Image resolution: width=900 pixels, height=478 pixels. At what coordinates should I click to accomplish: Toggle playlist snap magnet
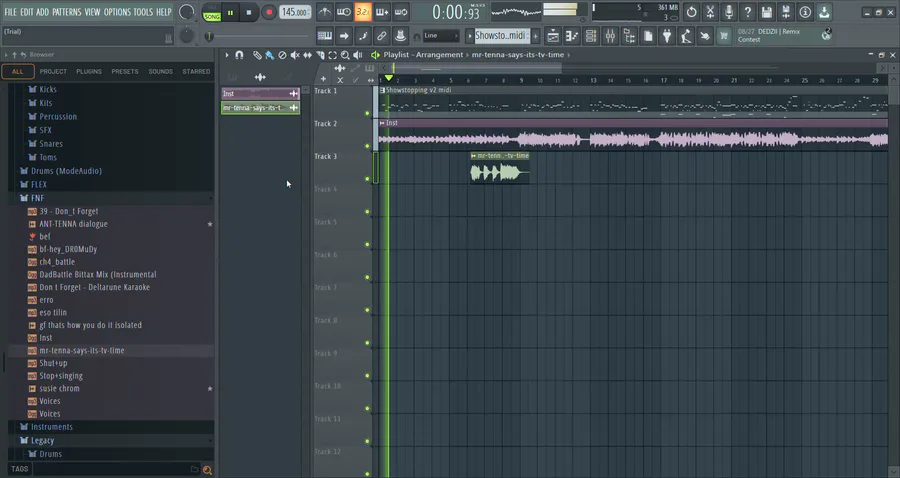click(239, 55)
